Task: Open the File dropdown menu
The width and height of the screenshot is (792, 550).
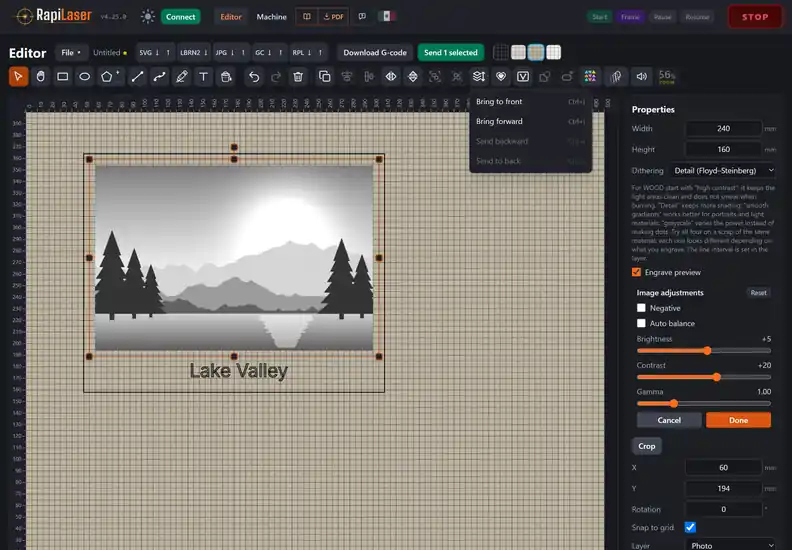Action: (x=71, y=53)
